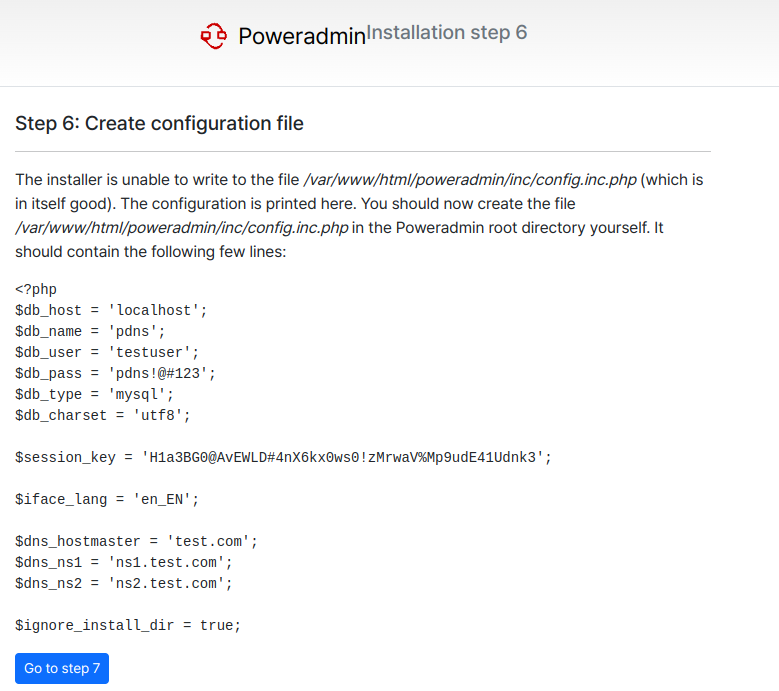Click the $ignore_install_dir = true line

coord(128,625)
